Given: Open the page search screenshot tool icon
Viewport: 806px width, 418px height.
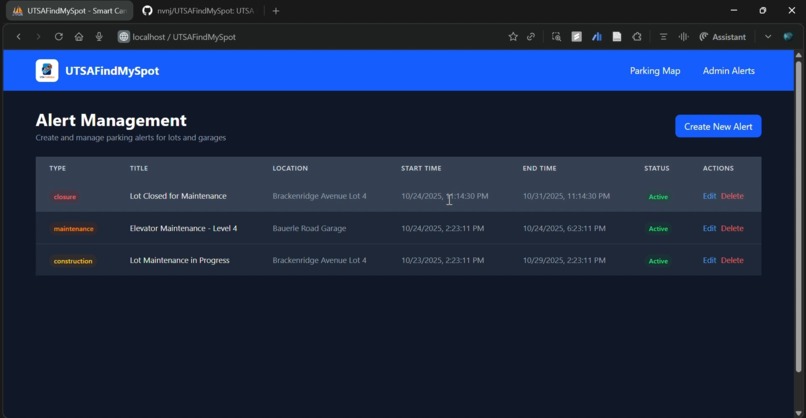Looking at the screenshot, I should [556, 37].
